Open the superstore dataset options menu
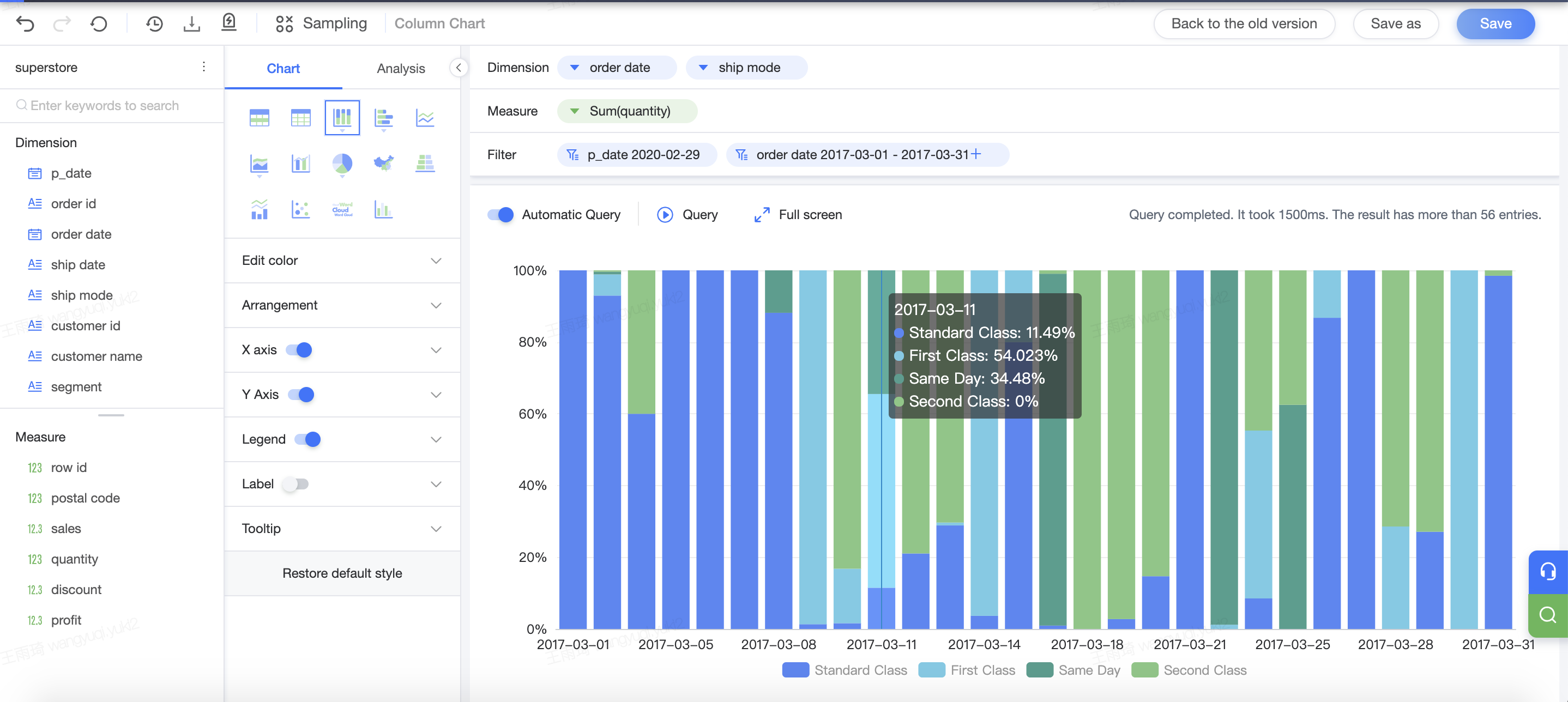Image resolution: width=1568 pixels, height=702 pixels. 204,67
